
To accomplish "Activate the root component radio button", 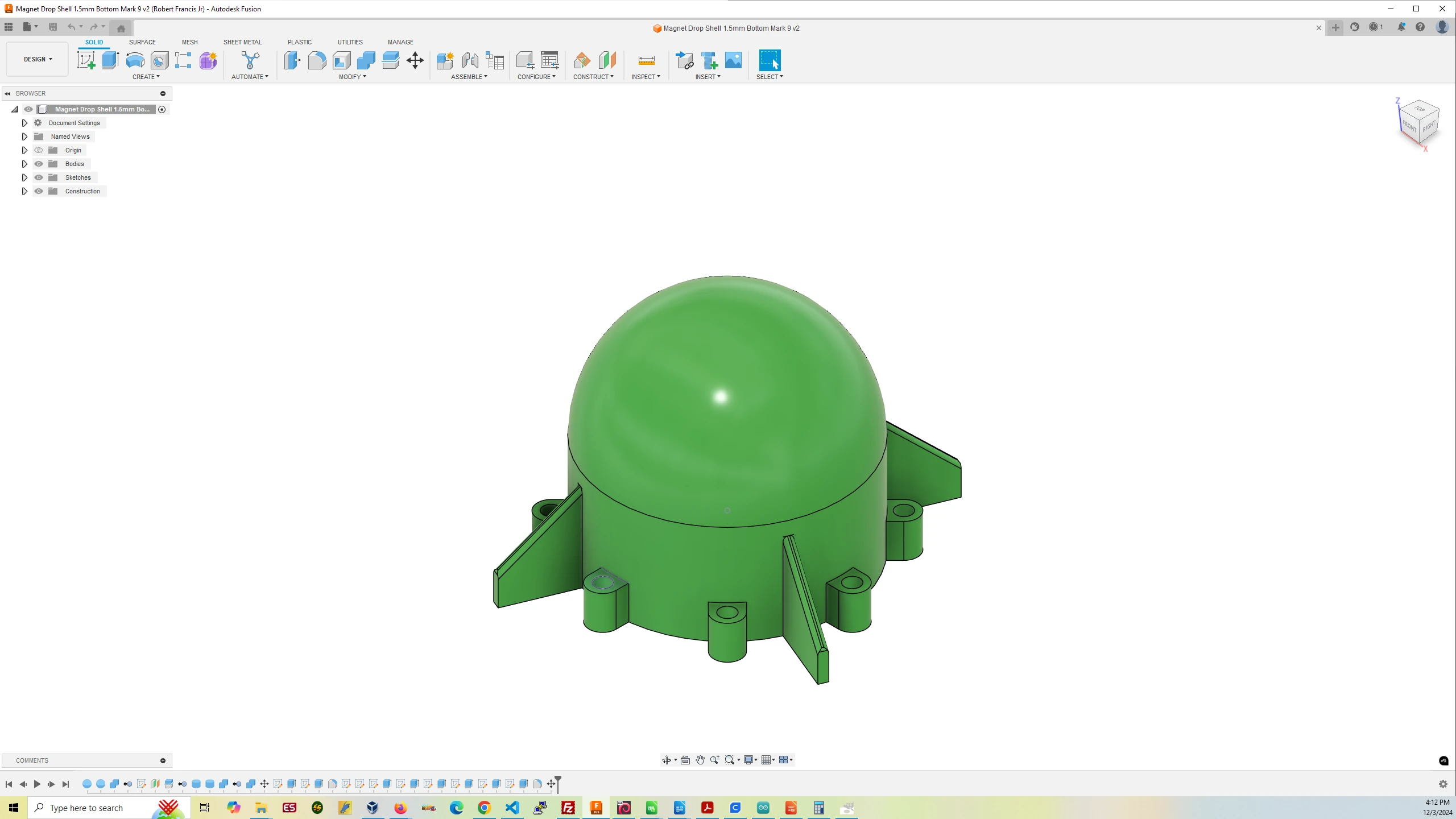I will coord(162,109).
